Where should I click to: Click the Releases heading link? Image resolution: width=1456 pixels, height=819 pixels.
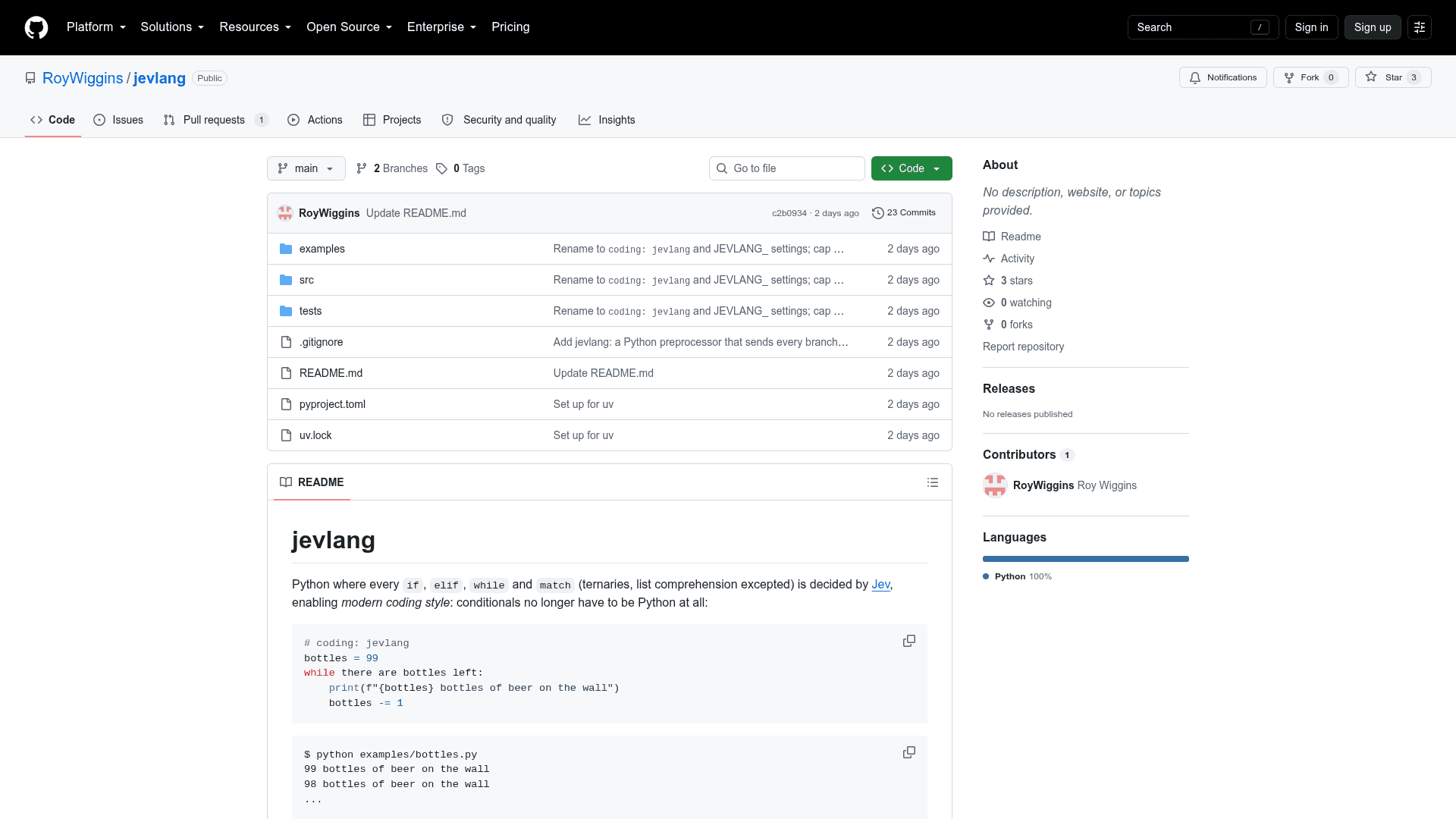click(1009, 388)
